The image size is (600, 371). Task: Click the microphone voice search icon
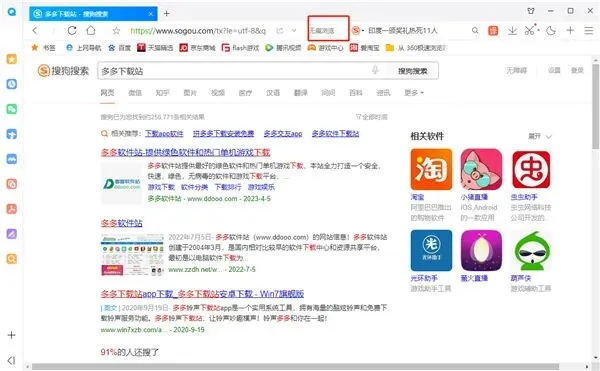click(375, 70)
